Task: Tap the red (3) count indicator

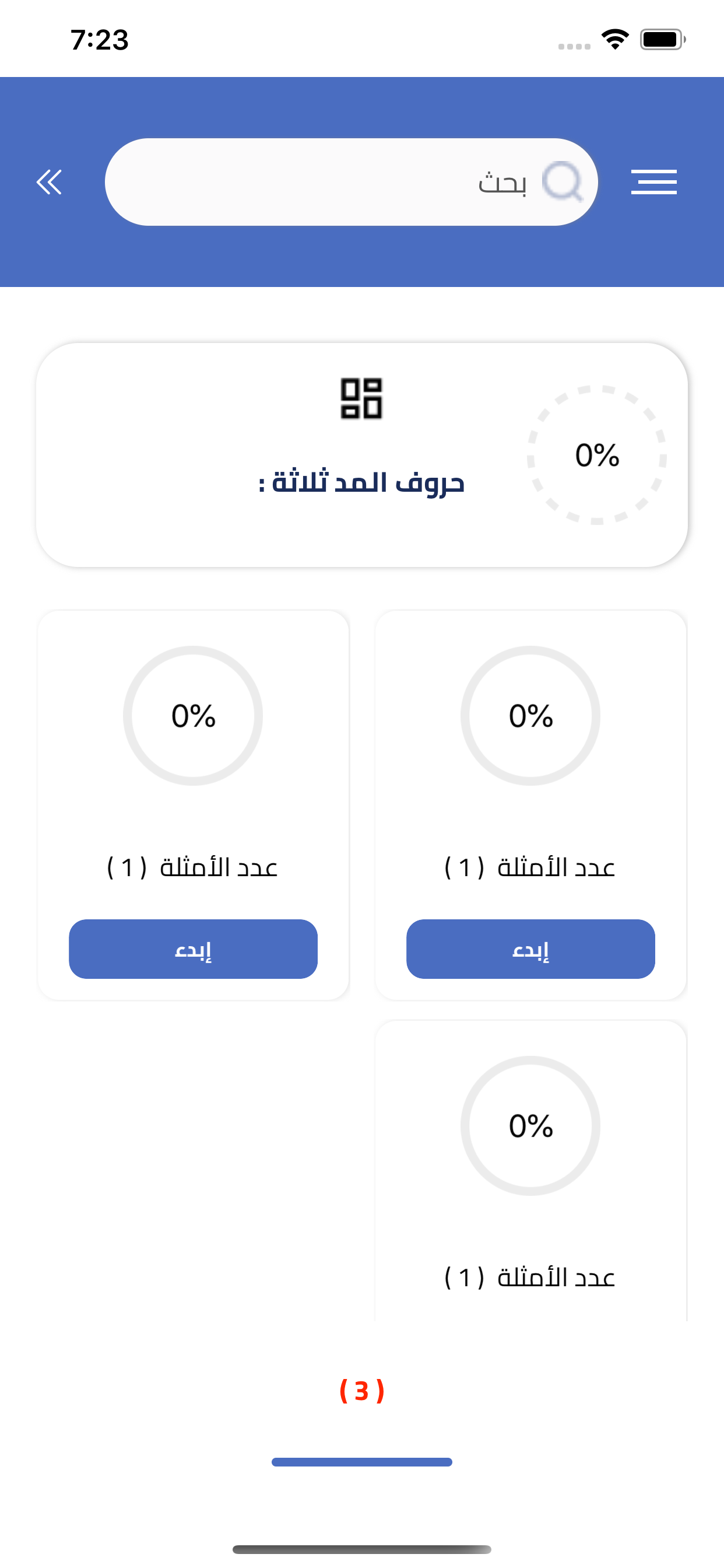Action: 362,1391
